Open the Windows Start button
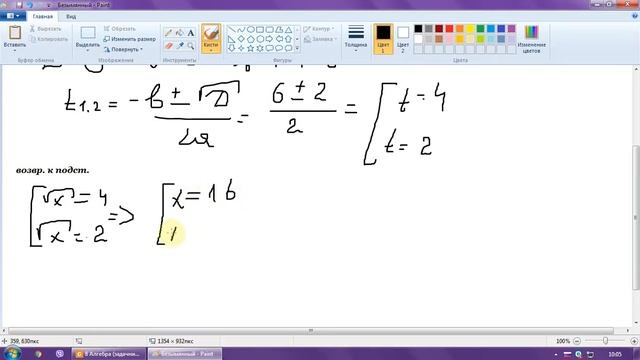The image size is (640, 360). pyautogui.click(x=13, y=353)
